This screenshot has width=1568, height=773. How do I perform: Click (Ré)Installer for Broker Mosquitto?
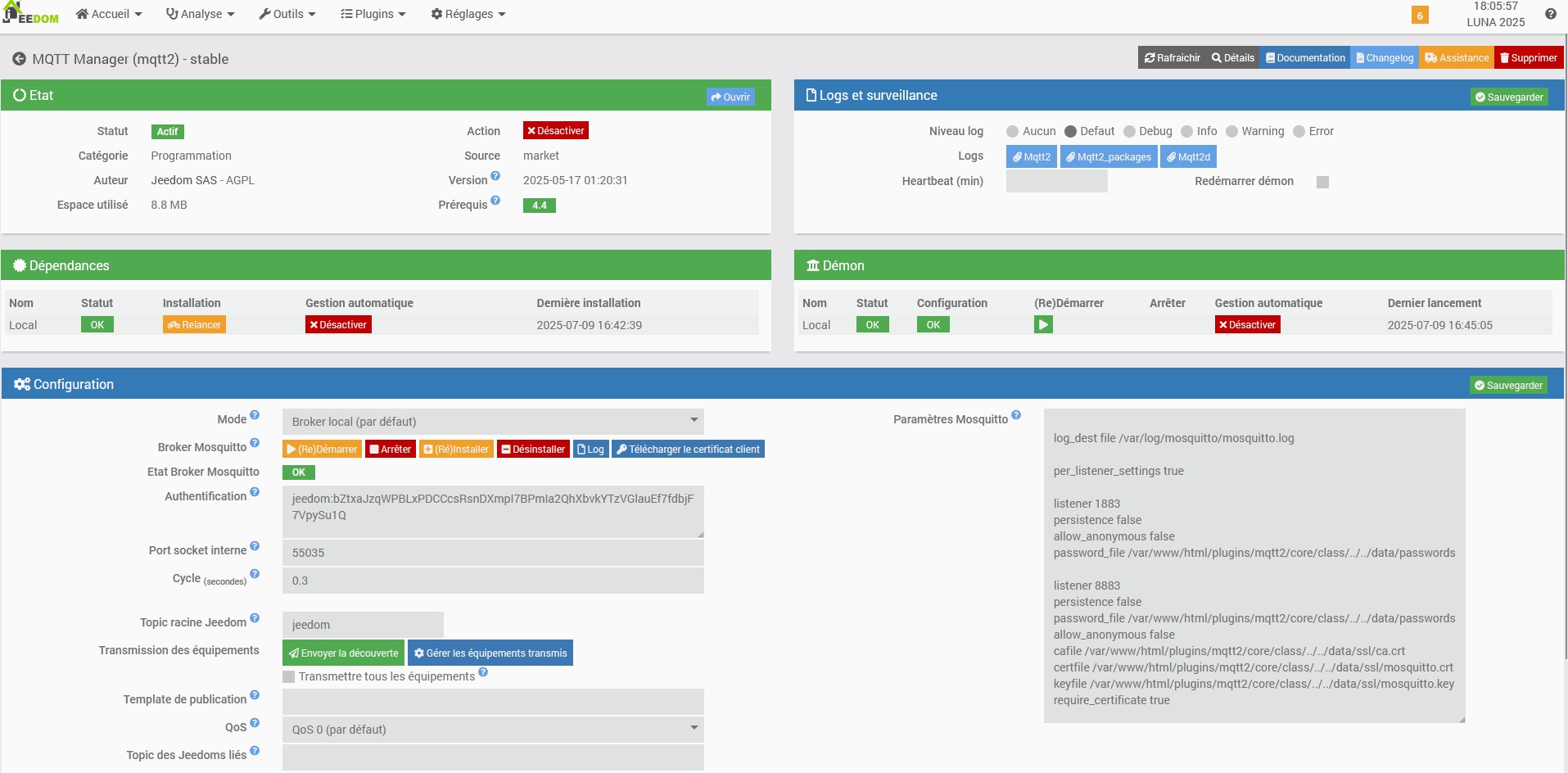(x=456, y=449)
